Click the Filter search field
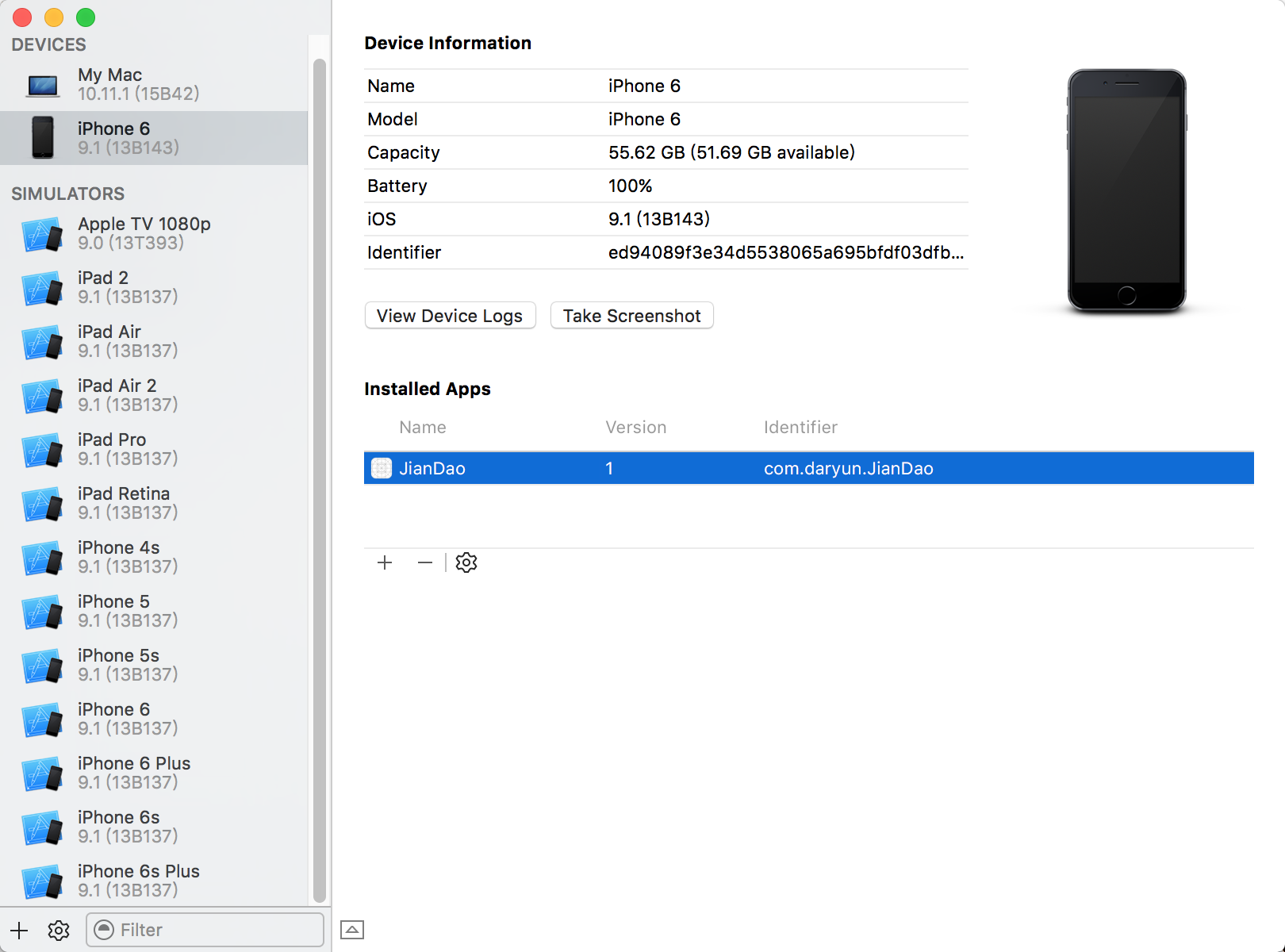 click(x=205, y=930)
